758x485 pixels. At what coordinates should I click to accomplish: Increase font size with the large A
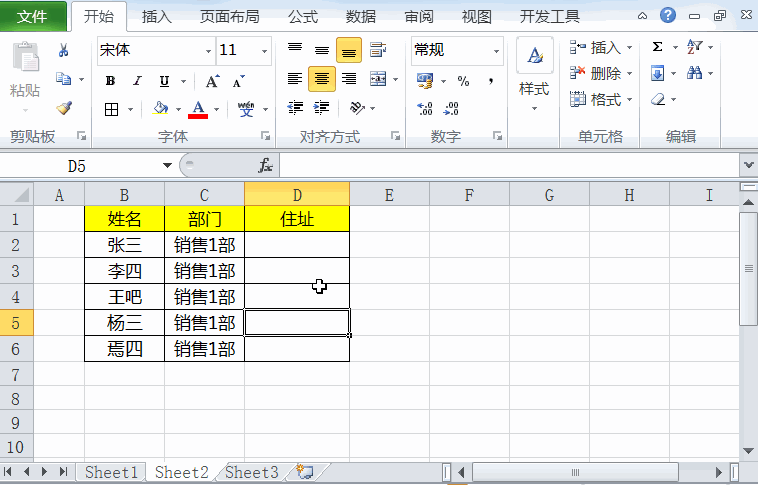tap(212, 81)
